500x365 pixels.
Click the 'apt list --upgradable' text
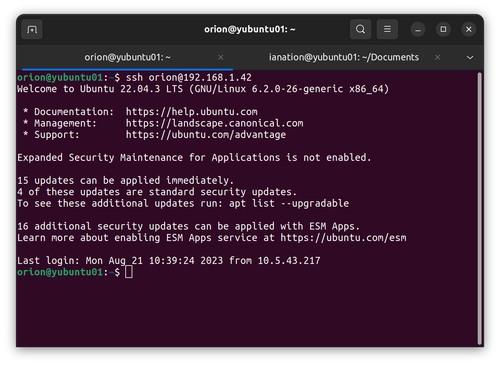click(x=289, y=203)
